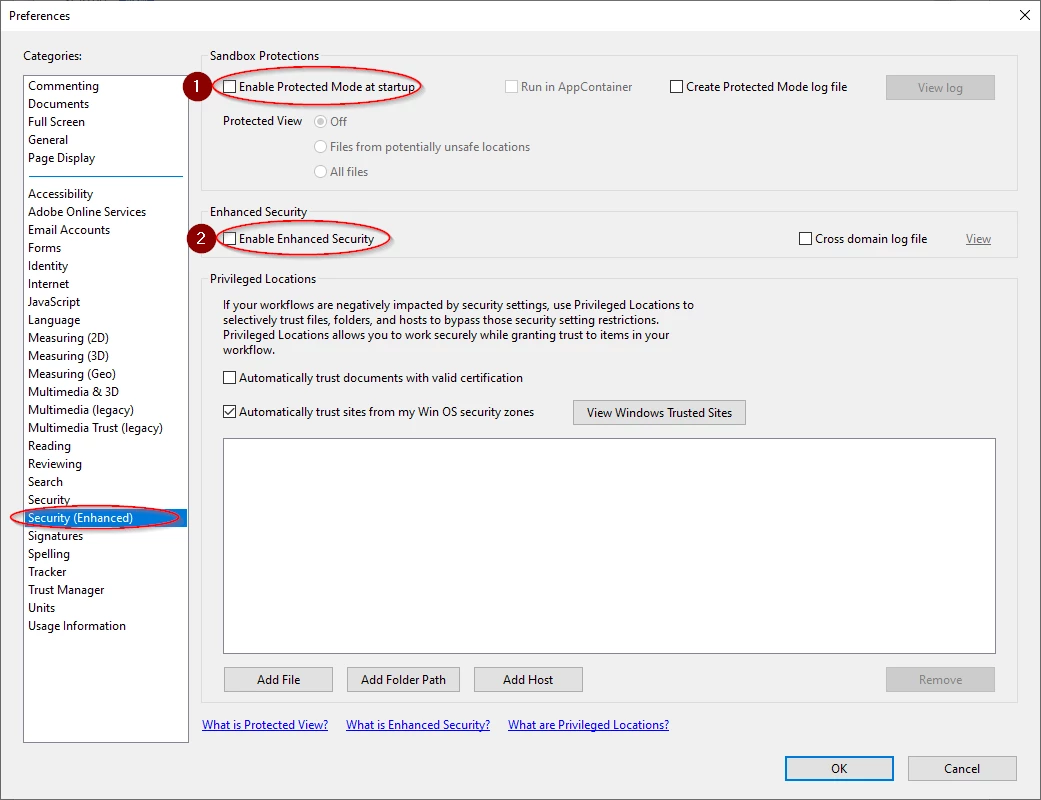
Task: Click View Windows Trusted Sites button
Action: pos(659,412)
